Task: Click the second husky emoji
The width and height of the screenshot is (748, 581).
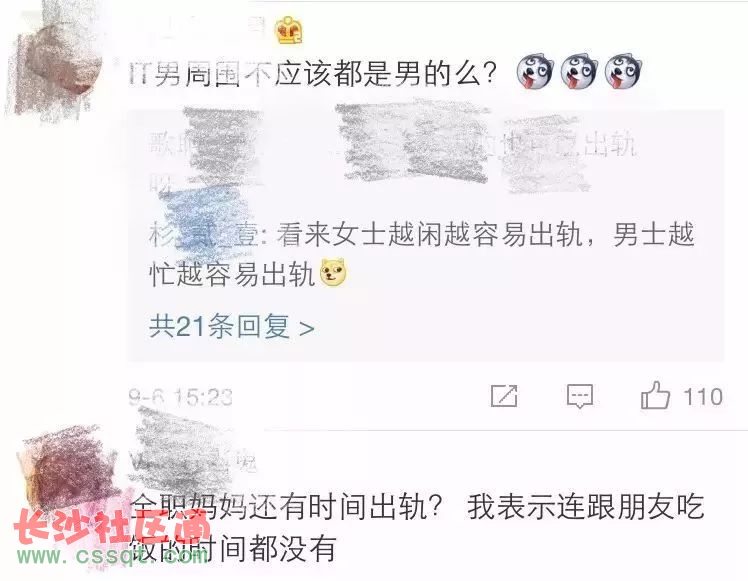Action: pyautogui.click(x=579, y=71)
